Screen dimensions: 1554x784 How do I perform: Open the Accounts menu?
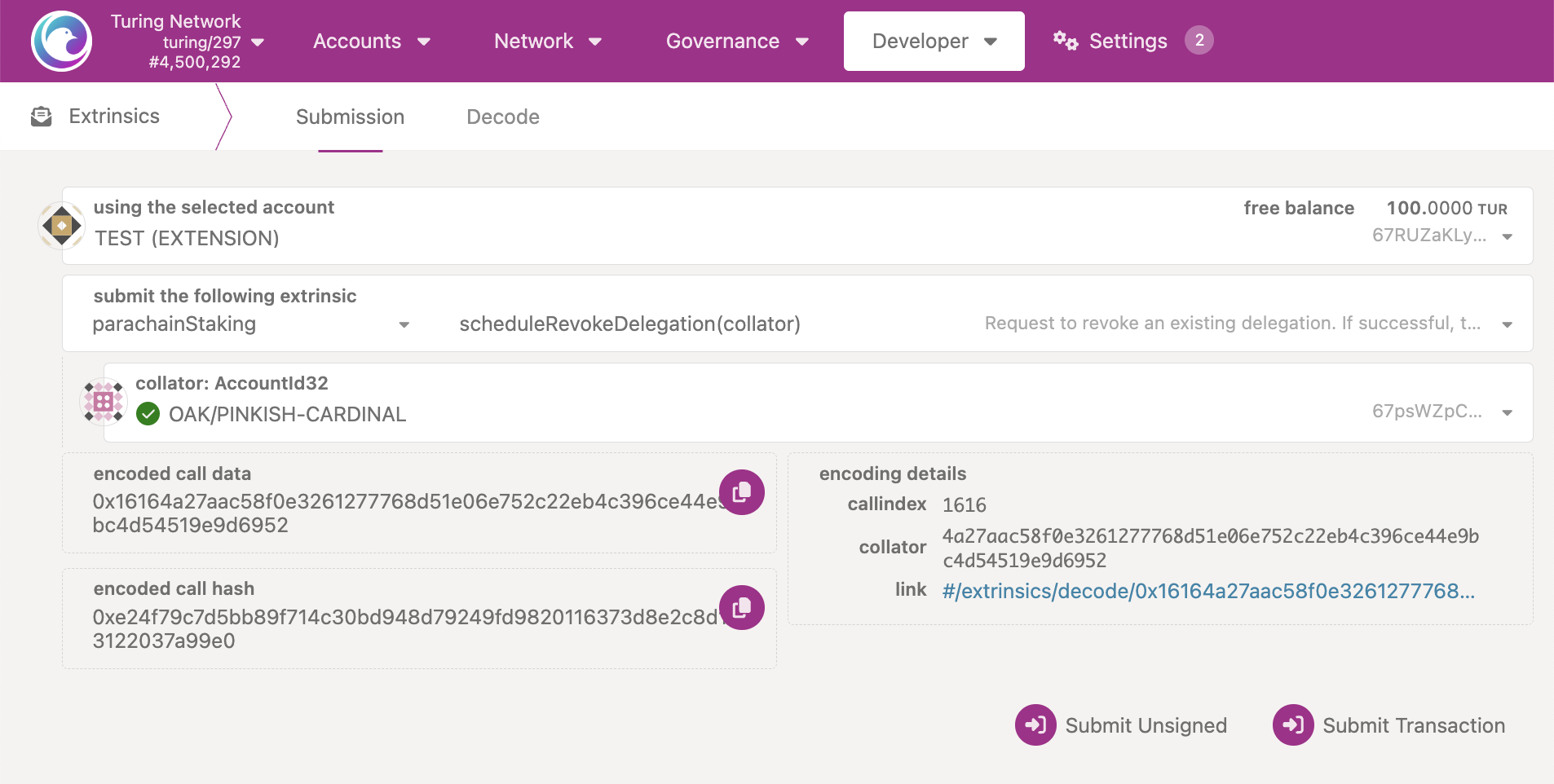point(371,42)
